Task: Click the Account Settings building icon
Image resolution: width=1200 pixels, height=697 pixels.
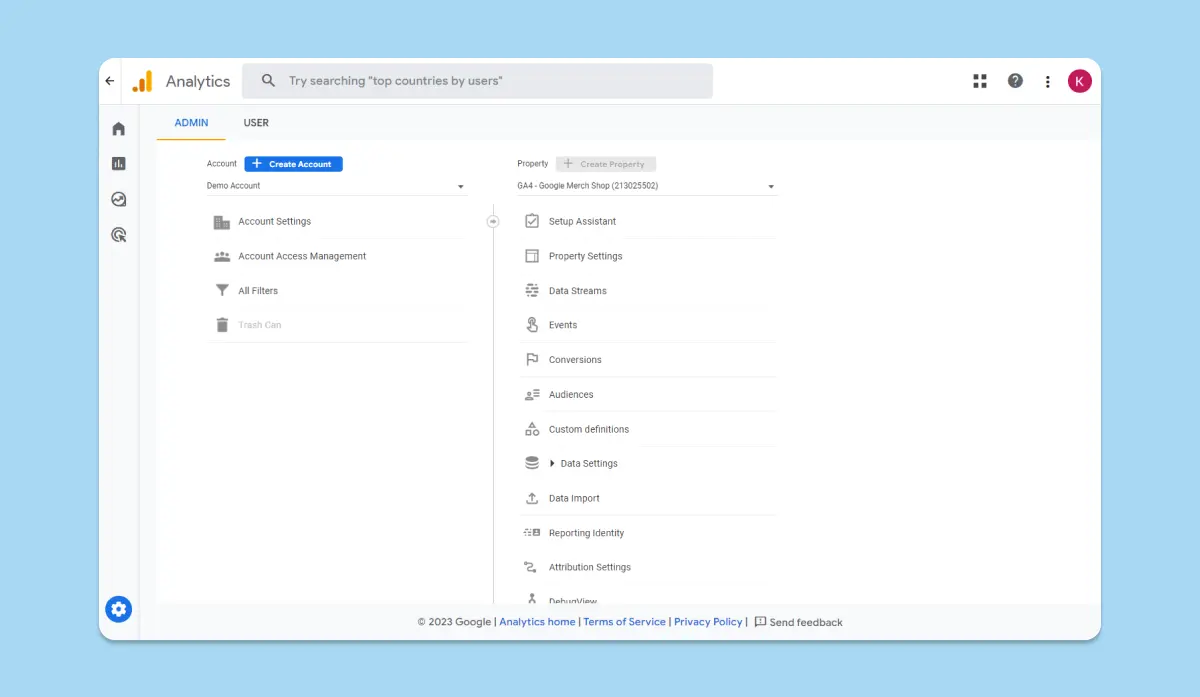Action: click(x=222, y=222)
